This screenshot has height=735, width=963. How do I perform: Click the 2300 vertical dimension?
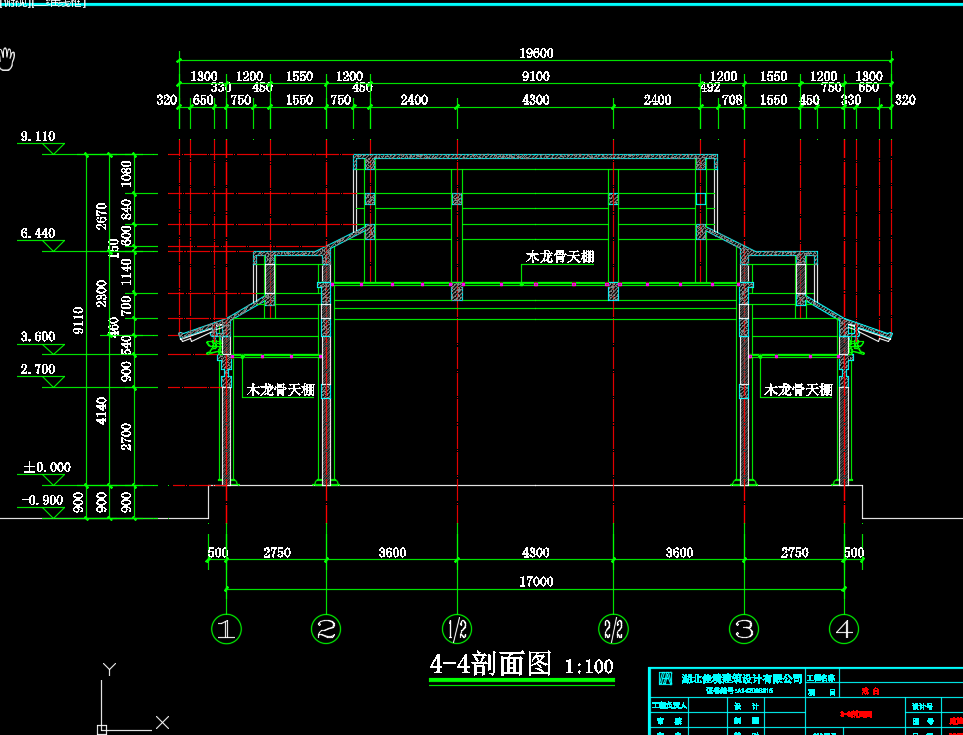tap(102, 293)
